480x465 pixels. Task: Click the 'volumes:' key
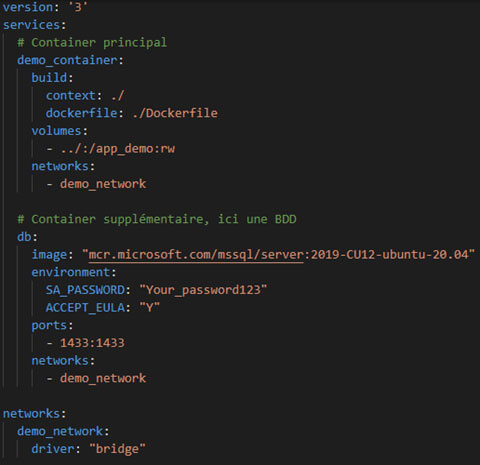(60, 131)
